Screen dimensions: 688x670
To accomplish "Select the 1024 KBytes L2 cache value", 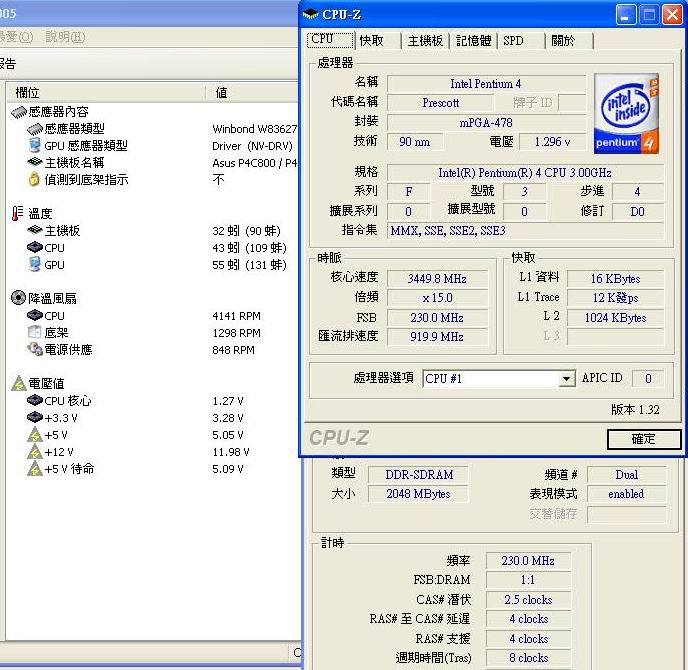I will click(616, 318).
